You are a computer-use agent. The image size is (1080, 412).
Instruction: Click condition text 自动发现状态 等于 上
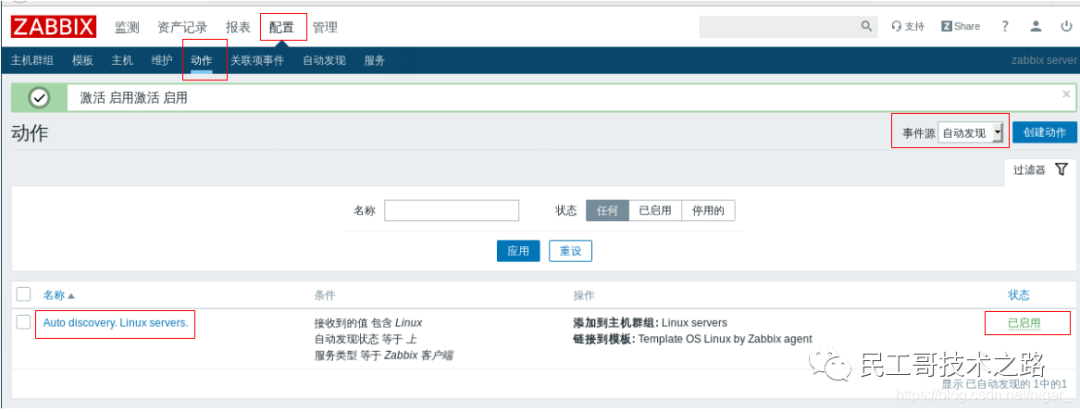click(365, 339)
